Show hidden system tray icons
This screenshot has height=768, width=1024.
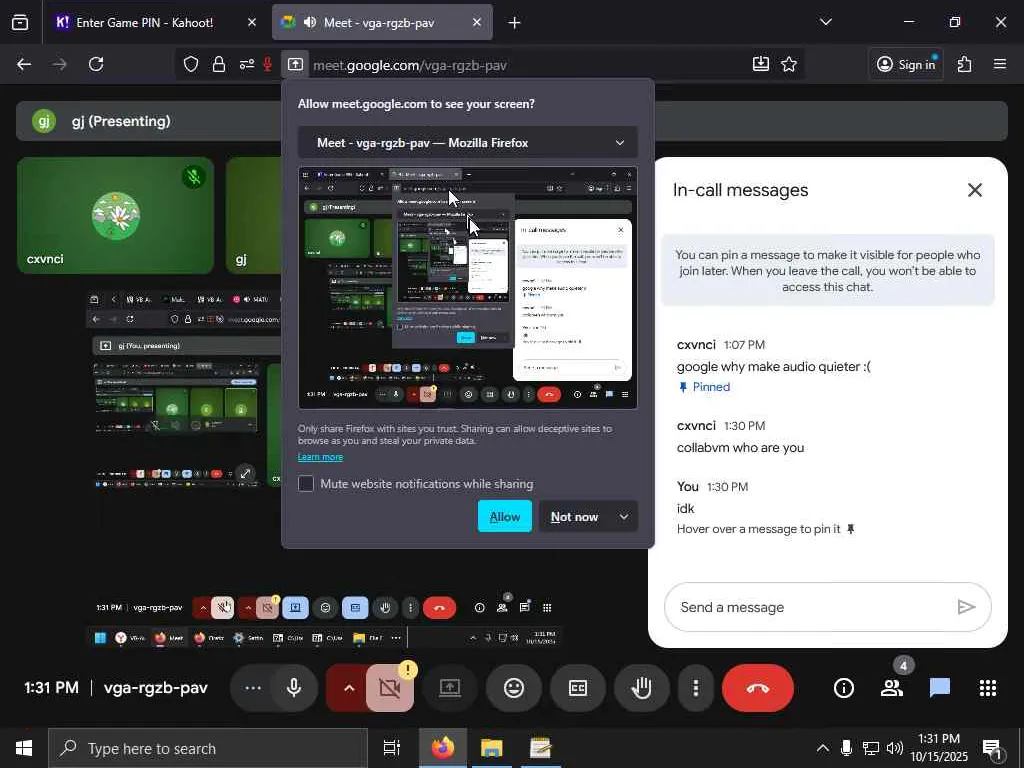823,748
